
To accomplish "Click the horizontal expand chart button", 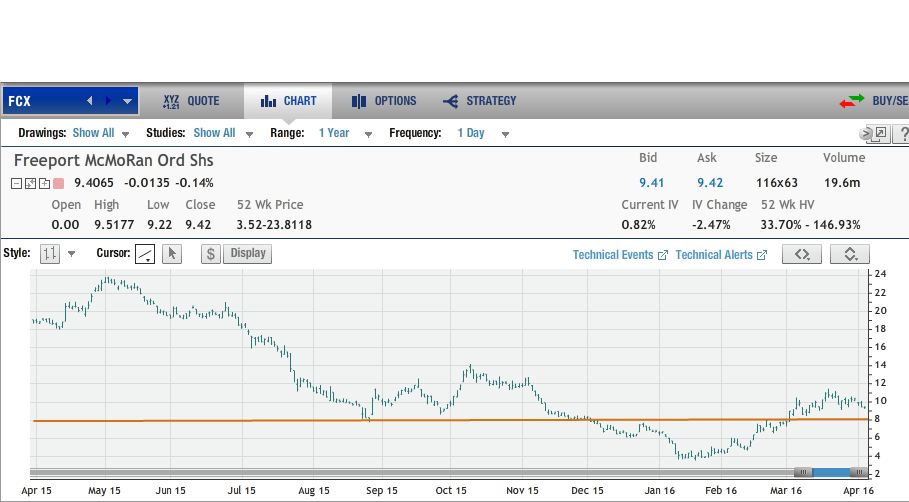I will pyautogui.click(x=802, y=254).
